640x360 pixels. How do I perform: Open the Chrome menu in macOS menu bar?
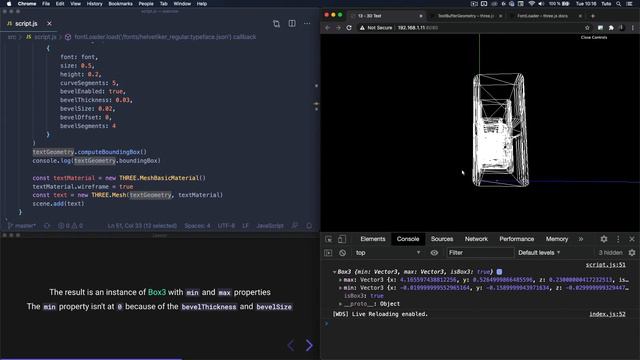click(27, 4)
